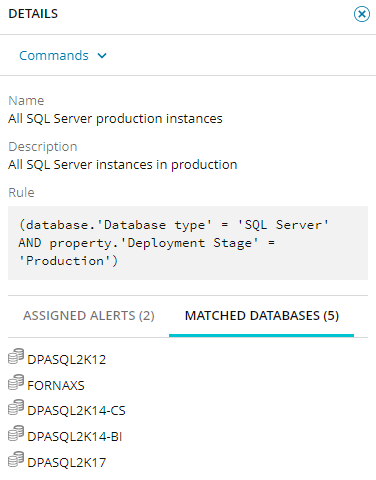
Task: Click the DPASQL2K14-BI database icon
Action: click(x=16, y=433)
